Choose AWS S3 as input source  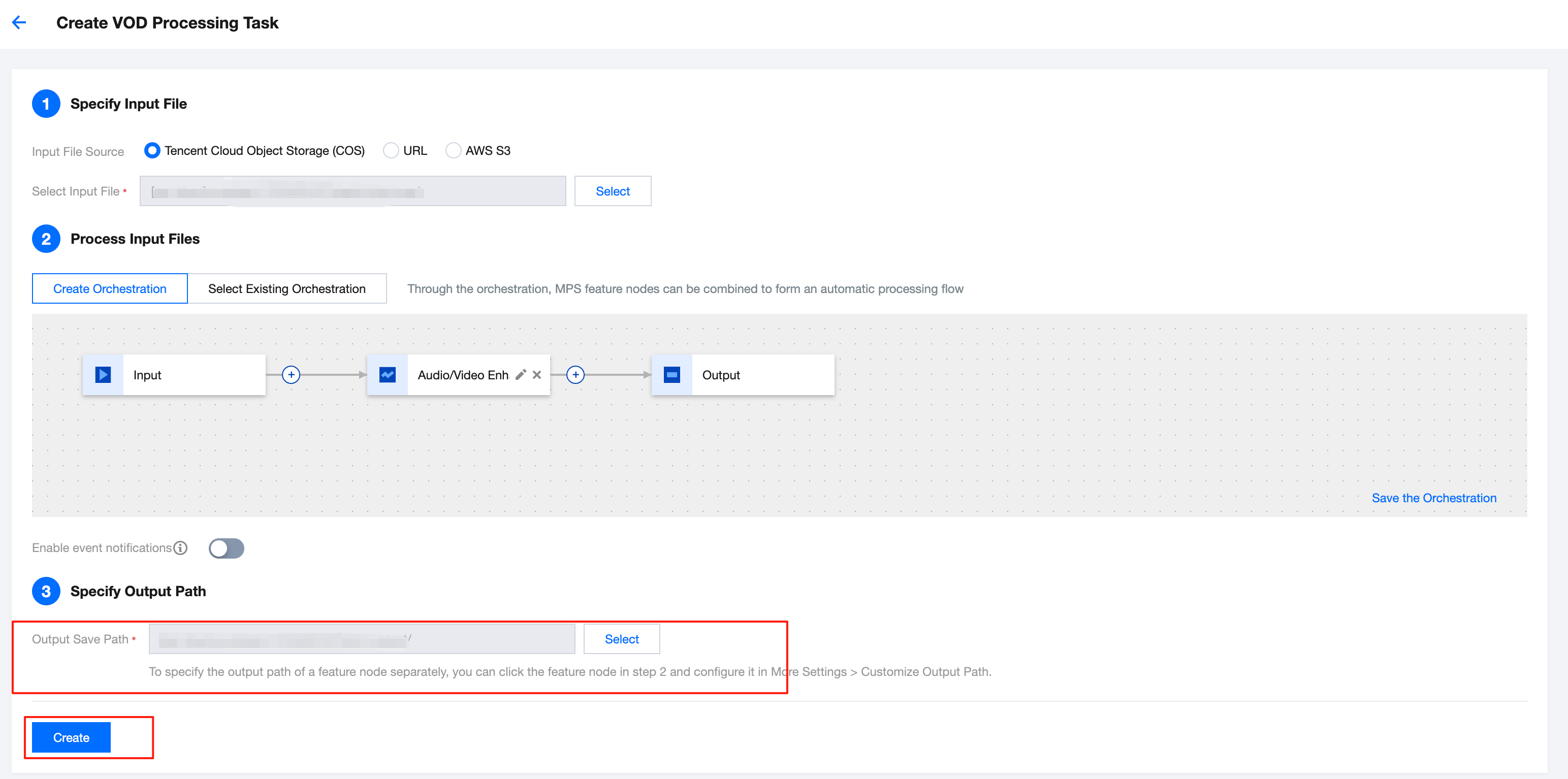tap(453, 150)
